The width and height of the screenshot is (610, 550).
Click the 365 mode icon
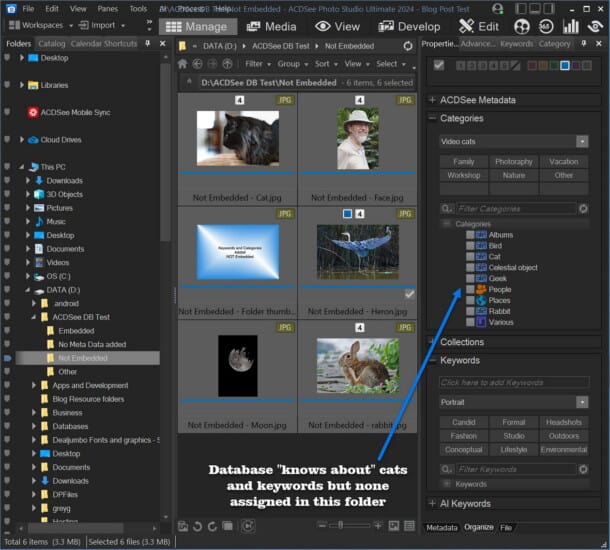click(548, 26)
